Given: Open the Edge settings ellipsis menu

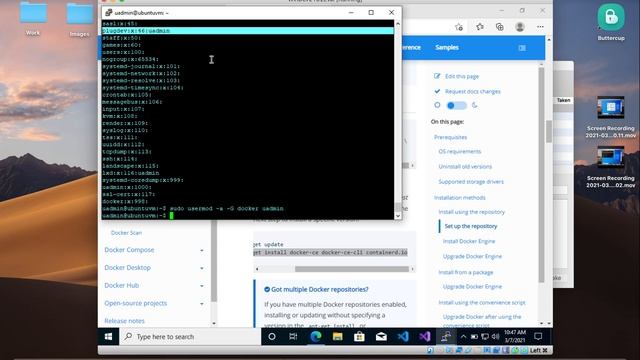Looking at the screenshot, I should (x=540, y=27).
